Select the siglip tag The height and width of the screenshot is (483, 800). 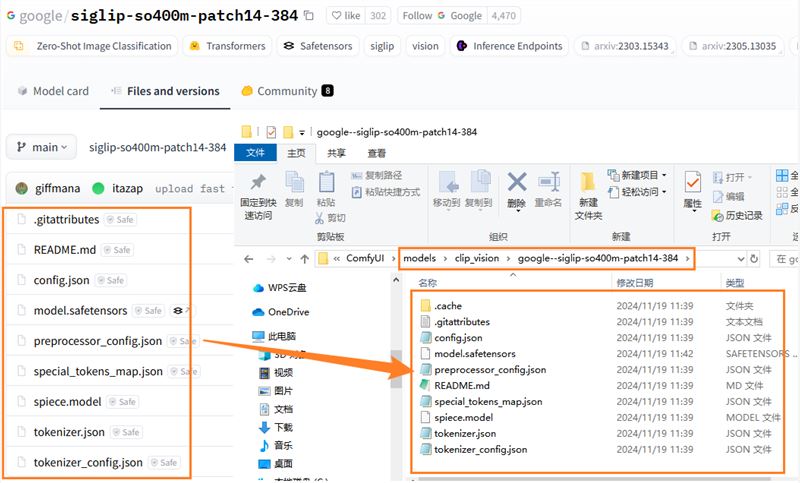pos(382,46)
